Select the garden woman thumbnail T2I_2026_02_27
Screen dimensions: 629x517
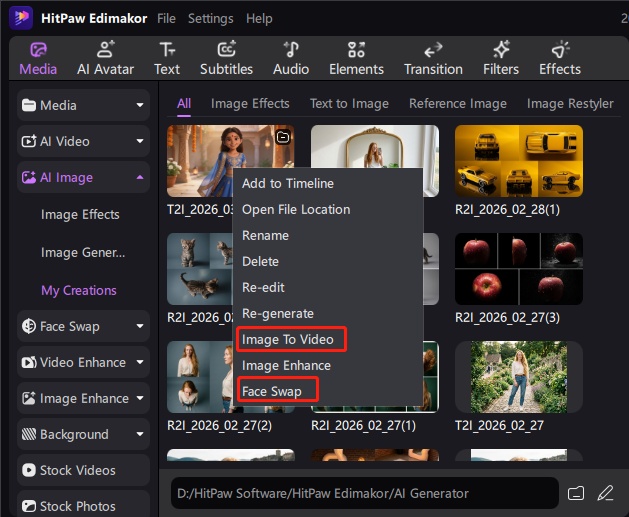(519, 377)
